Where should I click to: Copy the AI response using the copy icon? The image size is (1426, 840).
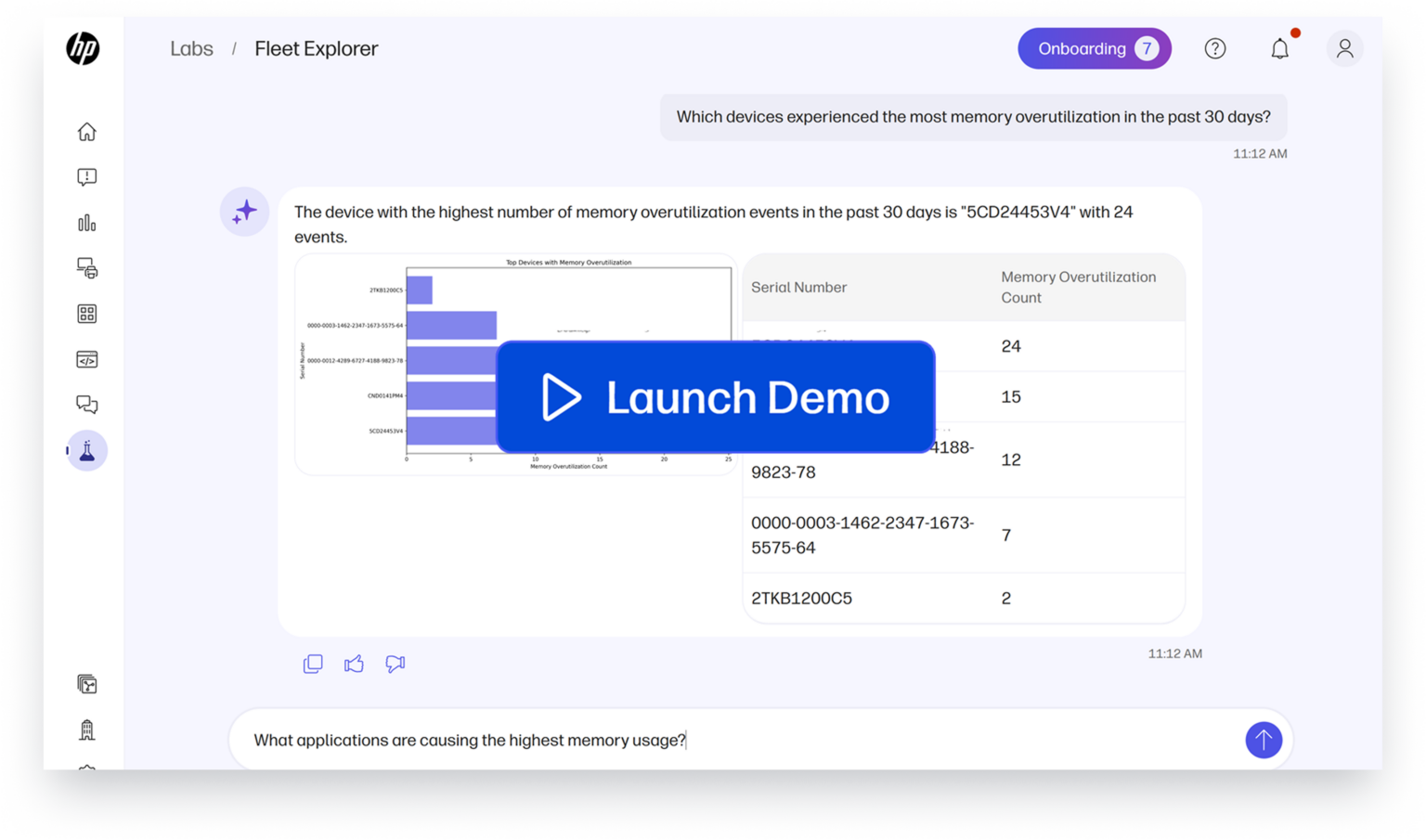click(313, 664)
